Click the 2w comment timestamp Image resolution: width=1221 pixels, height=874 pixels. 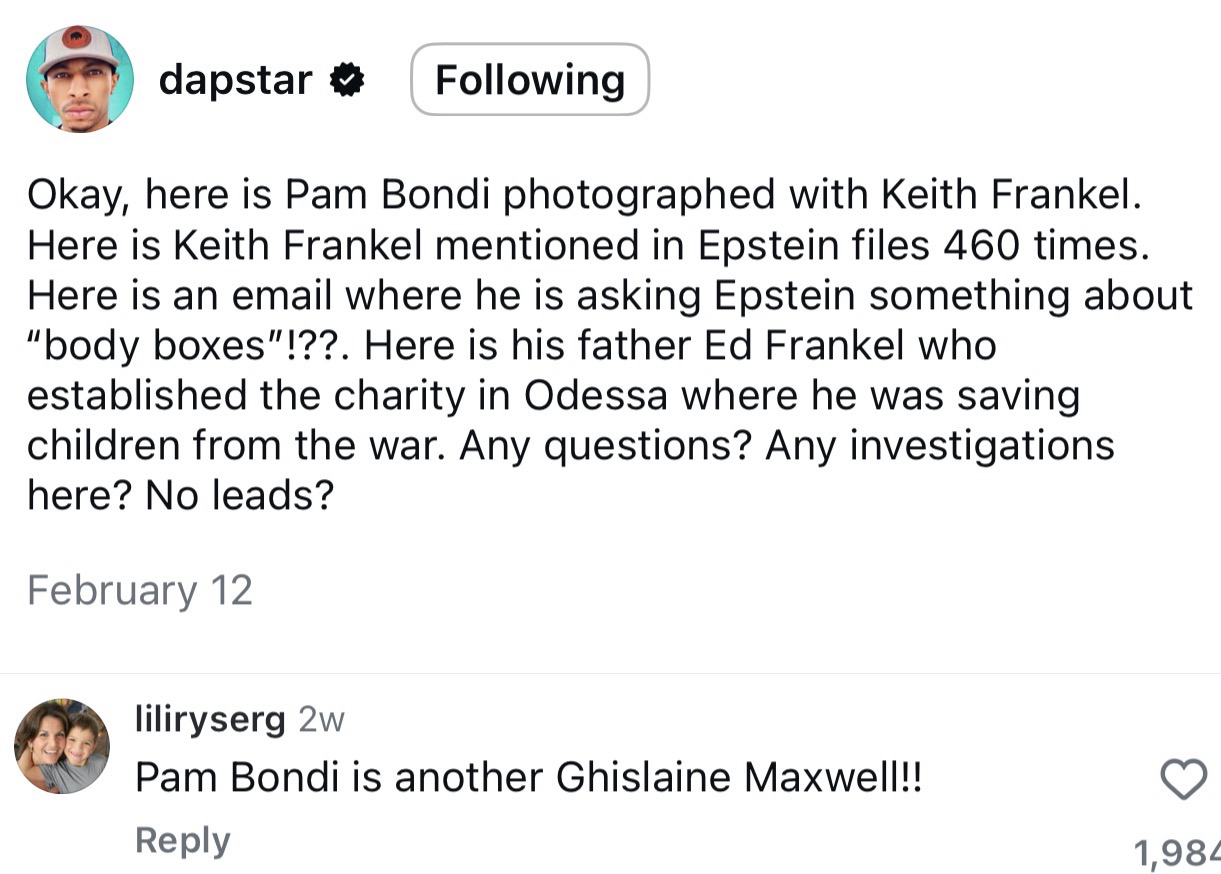(x=321, y=720)
